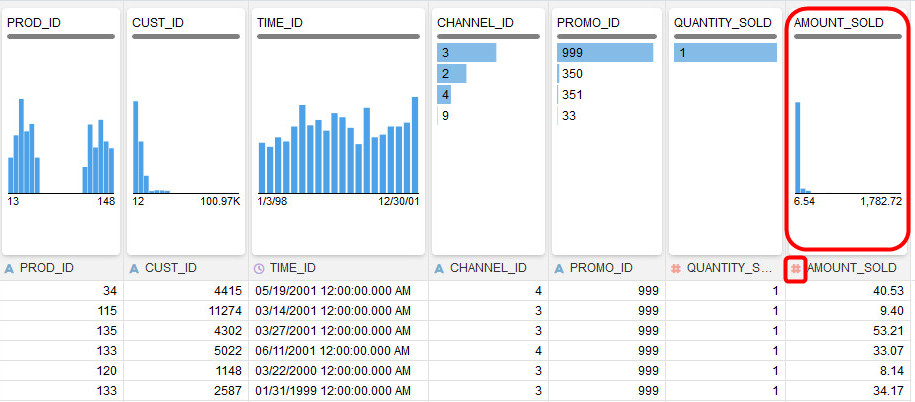Click the quality bar under TIME_ID card title
The image size is (915, 402).
coord(338,37)
